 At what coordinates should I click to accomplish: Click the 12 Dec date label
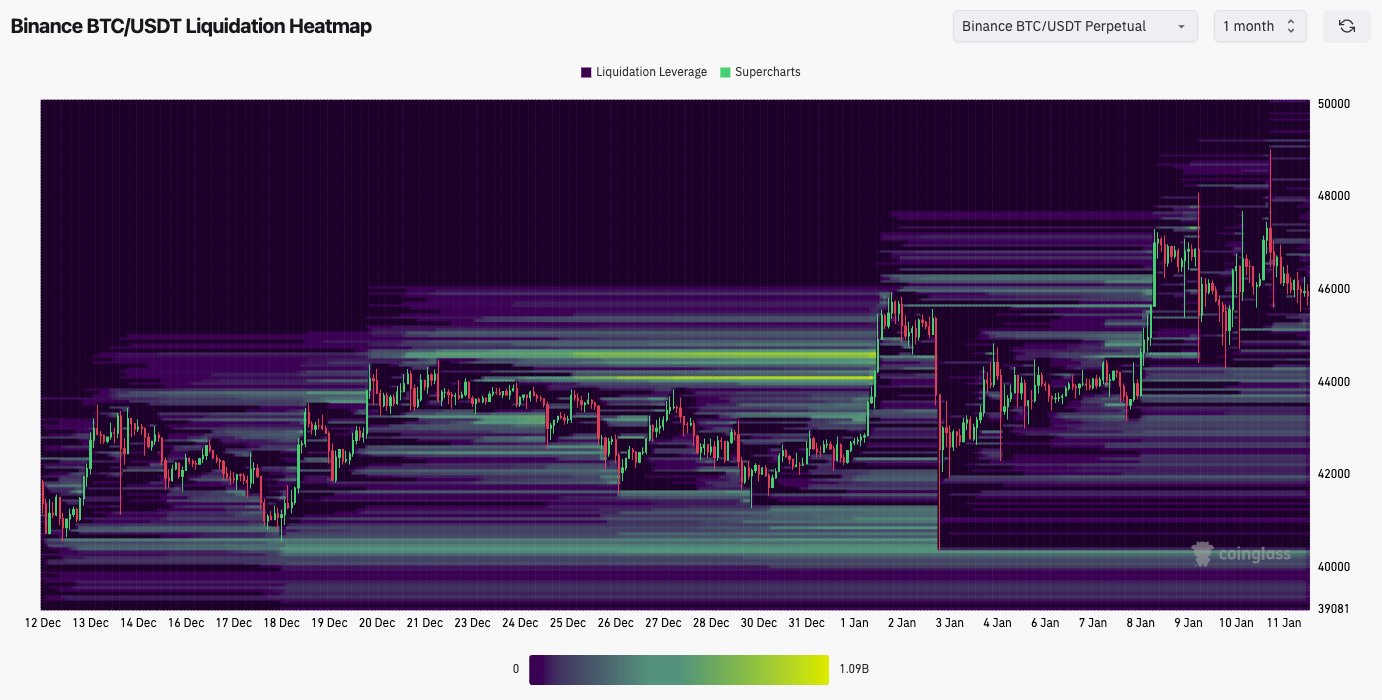tap(42, 623)
